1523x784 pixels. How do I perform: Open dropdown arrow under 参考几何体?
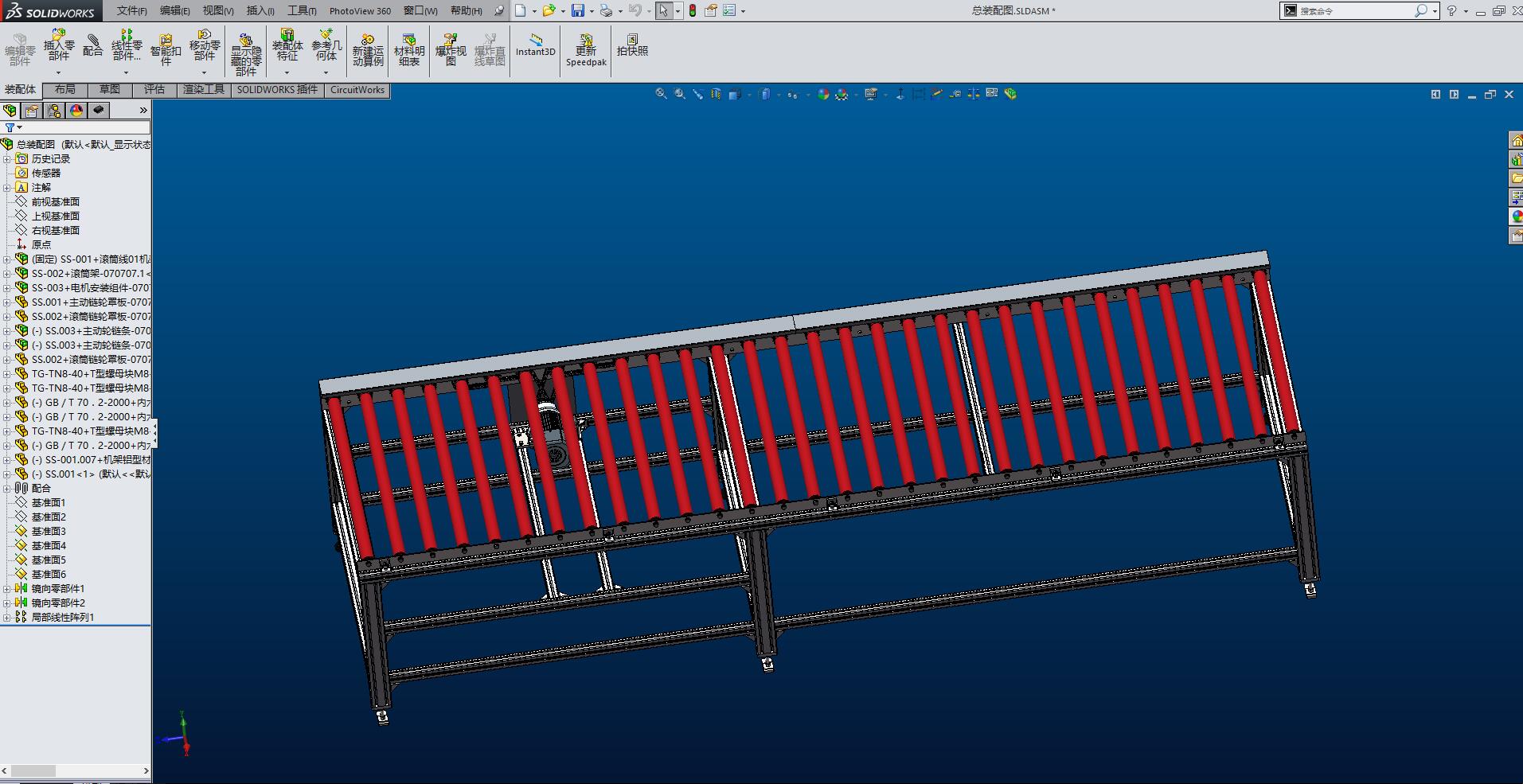(326, 73)
